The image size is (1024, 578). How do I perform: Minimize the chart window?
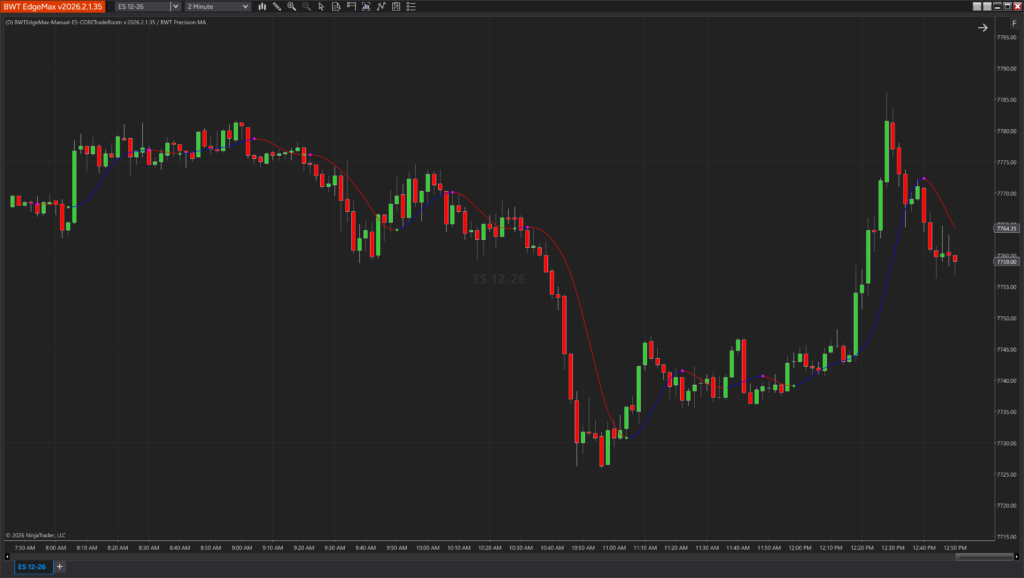coord(997,7)
